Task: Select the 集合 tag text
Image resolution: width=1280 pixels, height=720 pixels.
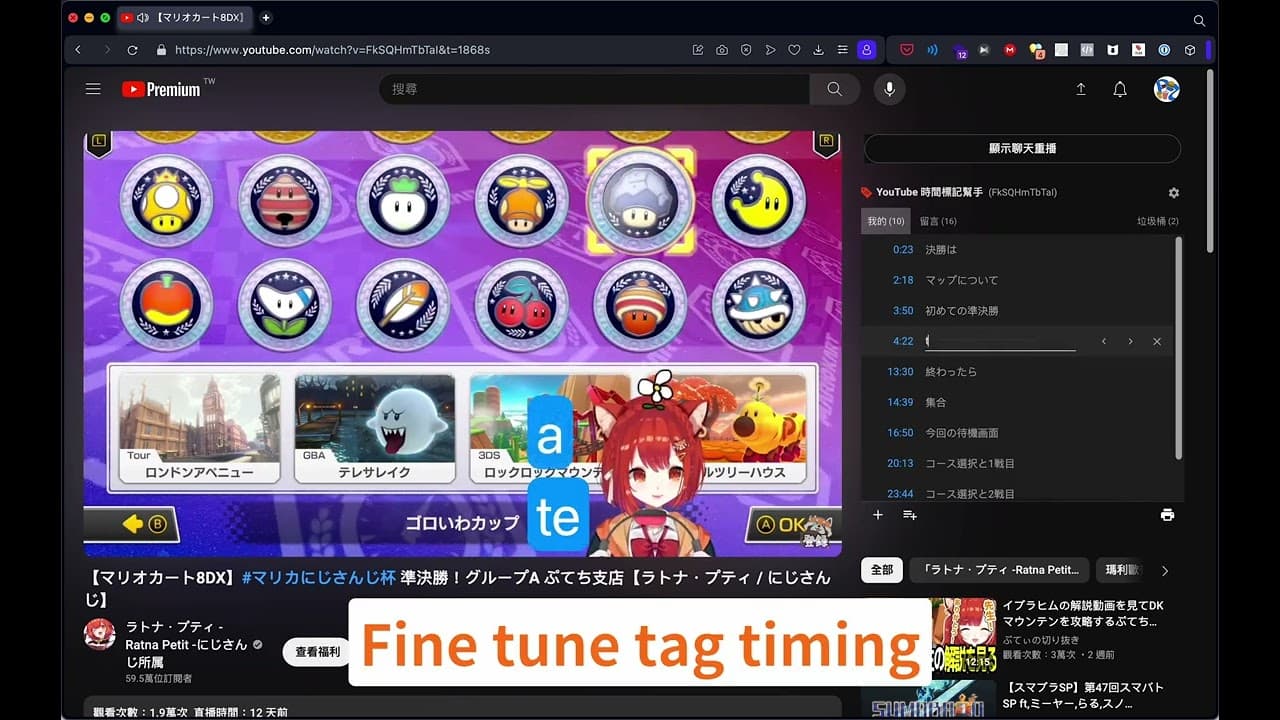Action: click(x=936, y=402)
